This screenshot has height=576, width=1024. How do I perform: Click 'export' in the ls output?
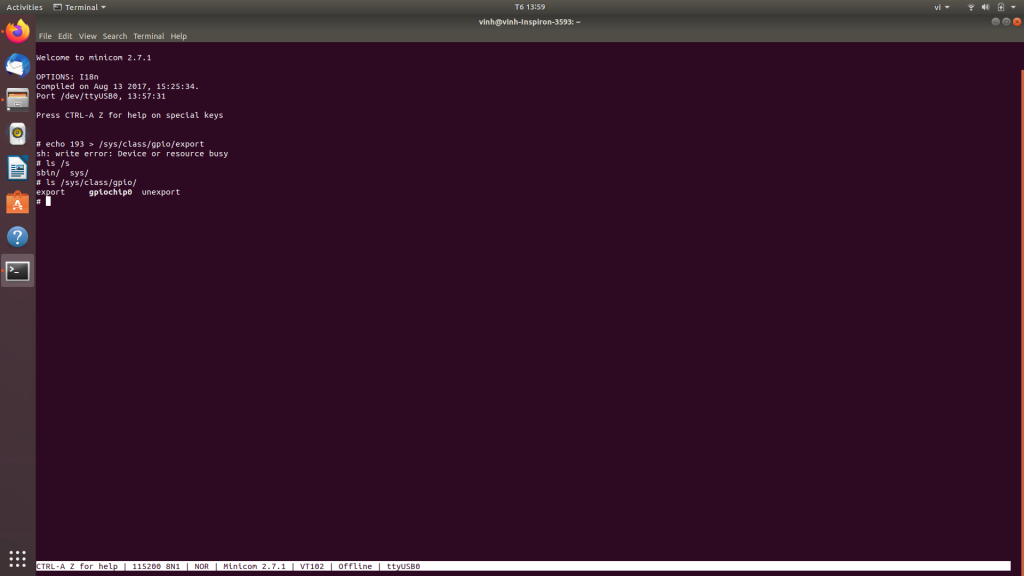click(50, 192)
